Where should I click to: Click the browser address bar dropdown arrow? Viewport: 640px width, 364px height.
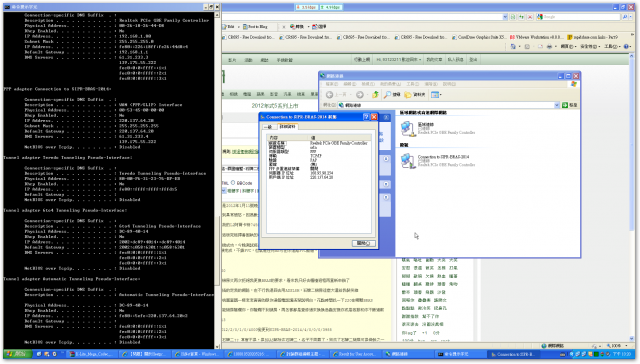505,17
